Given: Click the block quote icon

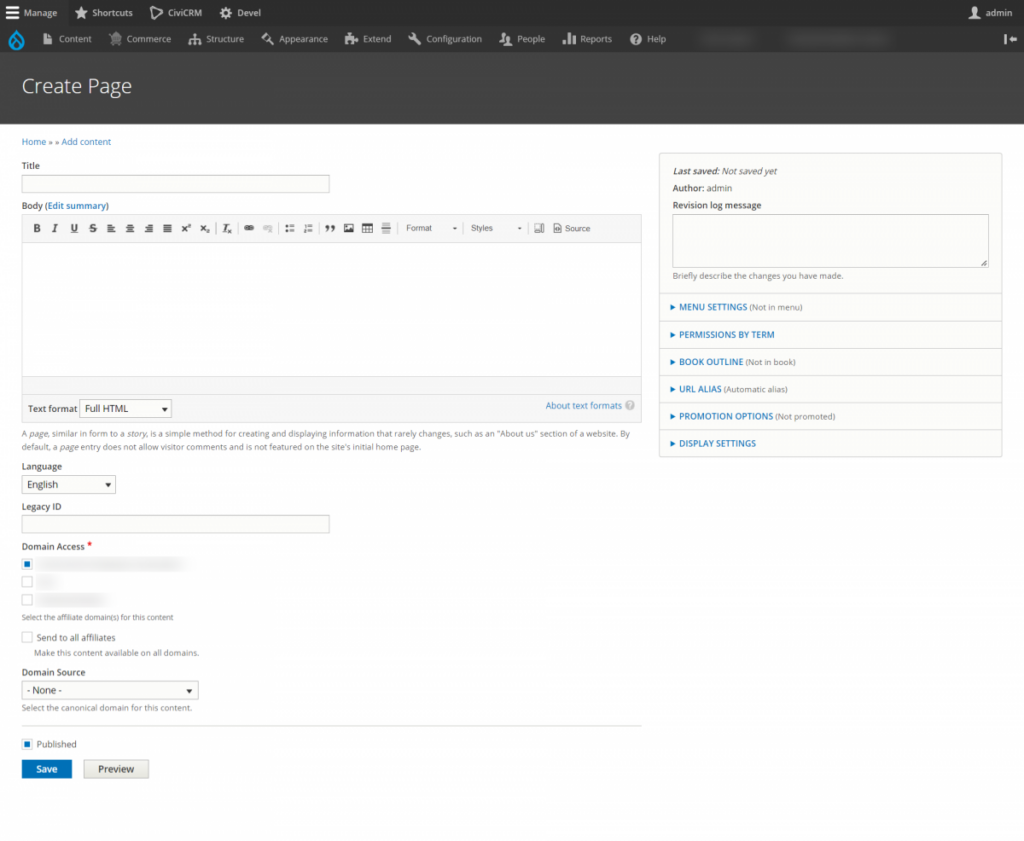Looking at the screenshot, I should pos(330,228).
